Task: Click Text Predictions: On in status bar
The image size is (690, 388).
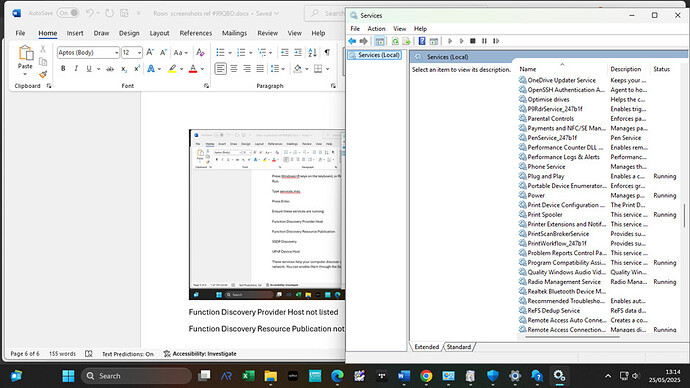Action: (128, 354)
